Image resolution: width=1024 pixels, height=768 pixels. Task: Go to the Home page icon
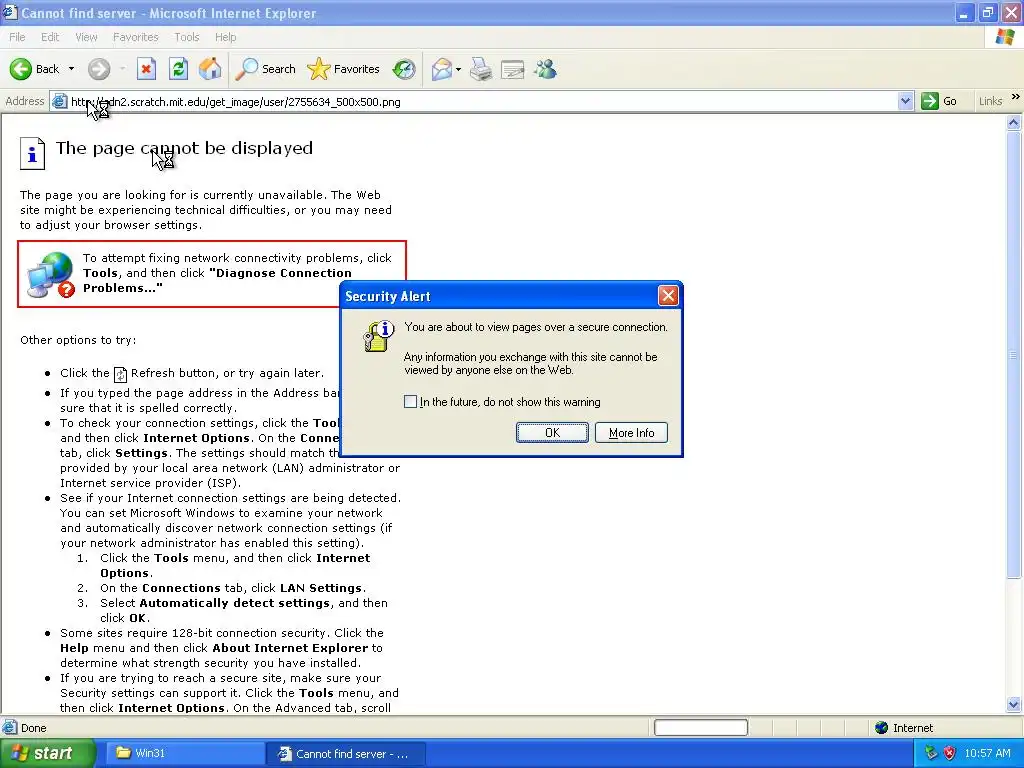210,69
